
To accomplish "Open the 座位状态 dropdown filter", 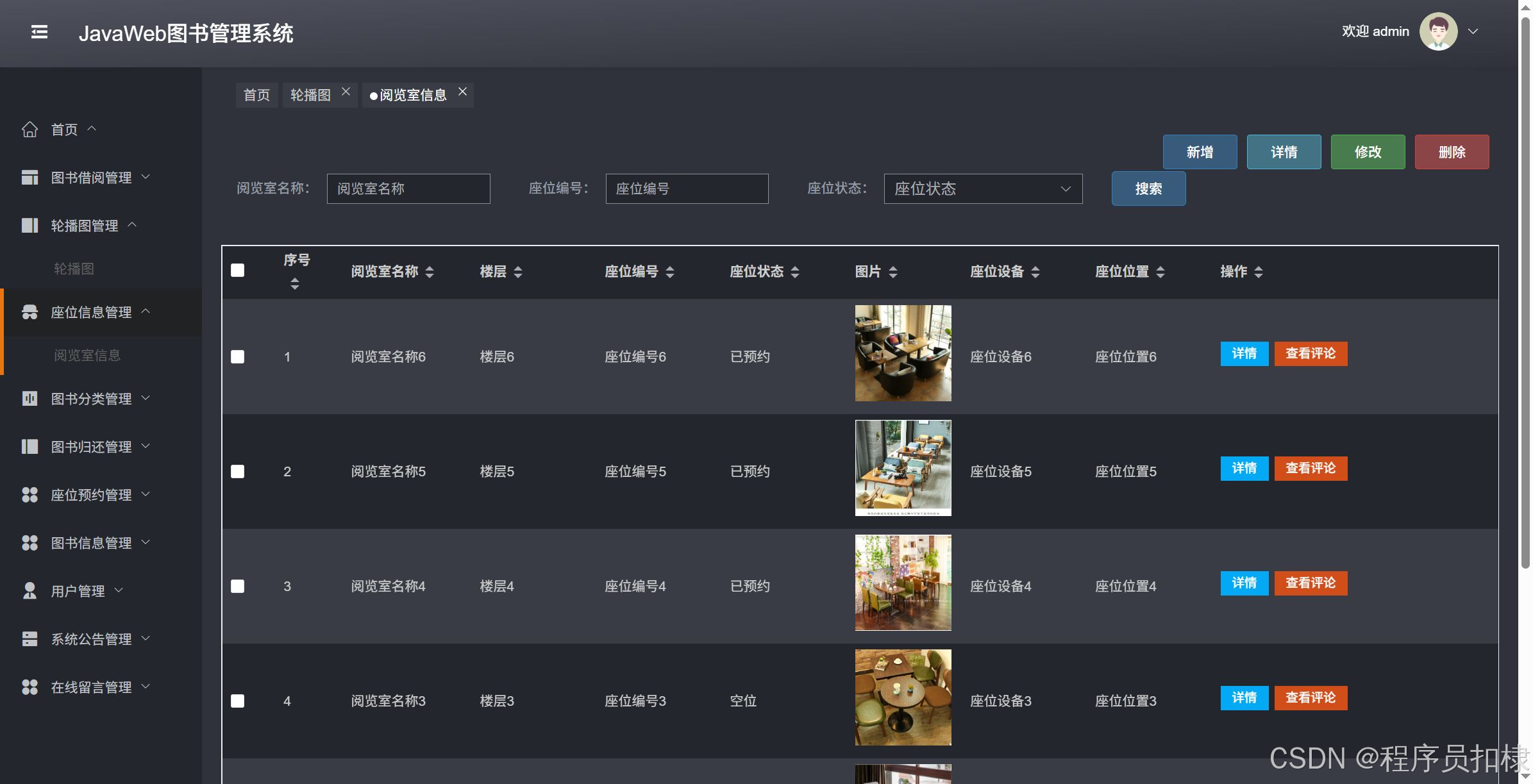I will (982, 189).
